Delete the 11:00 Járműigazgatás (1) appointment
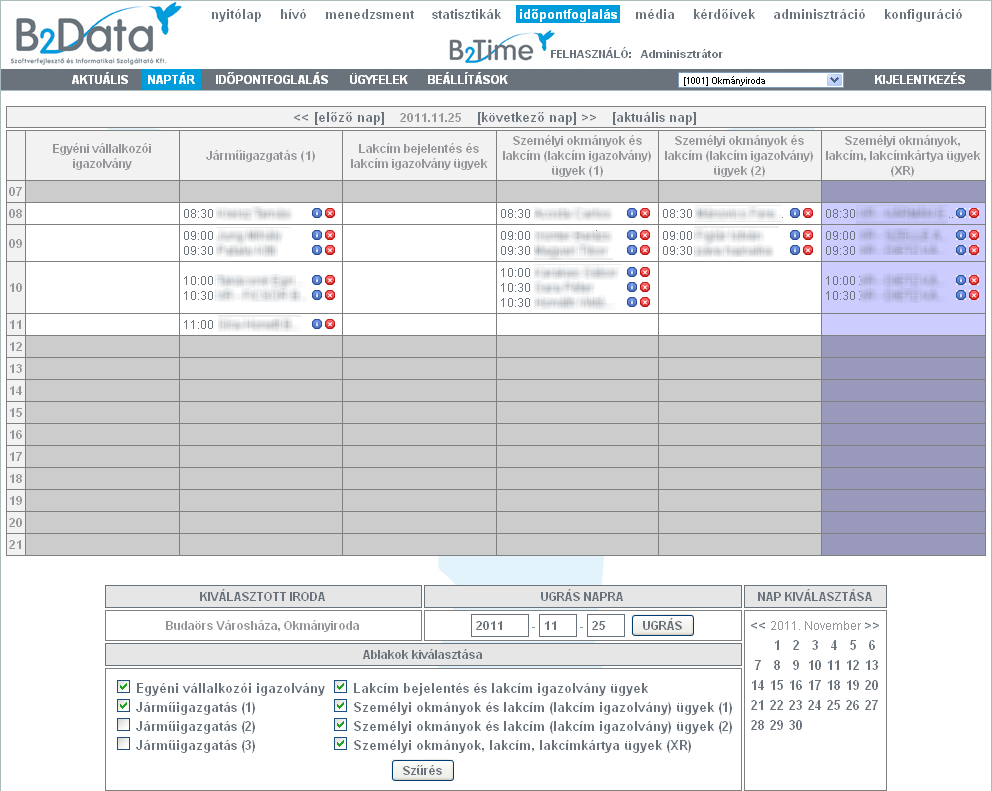The width and height of the screenshot is (992, 791). point(330,324)
